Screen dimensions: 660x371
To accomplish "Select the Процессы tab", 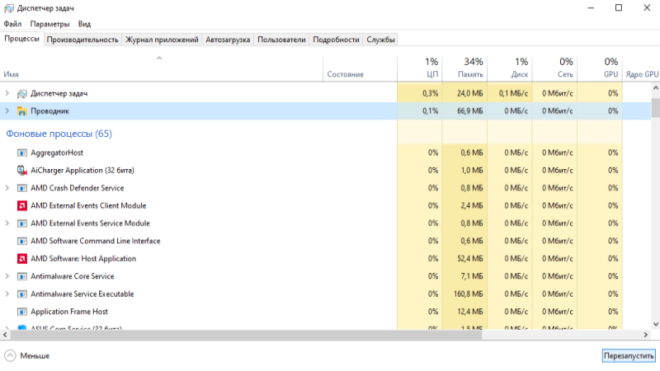I will [x=22, y=39].
